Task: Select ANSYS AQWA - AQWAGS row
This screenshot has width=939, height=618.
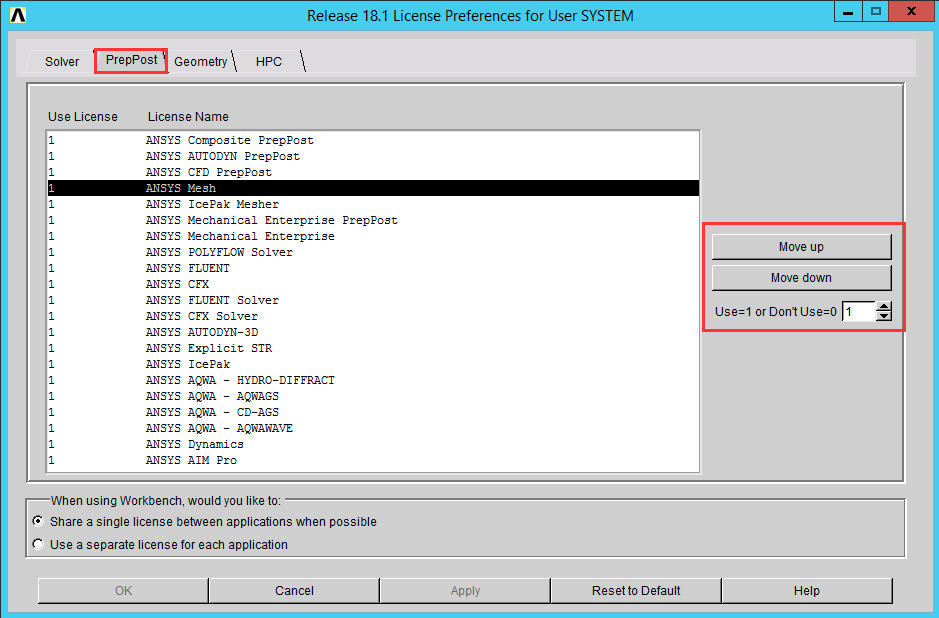Action: (x=373, y=396)
